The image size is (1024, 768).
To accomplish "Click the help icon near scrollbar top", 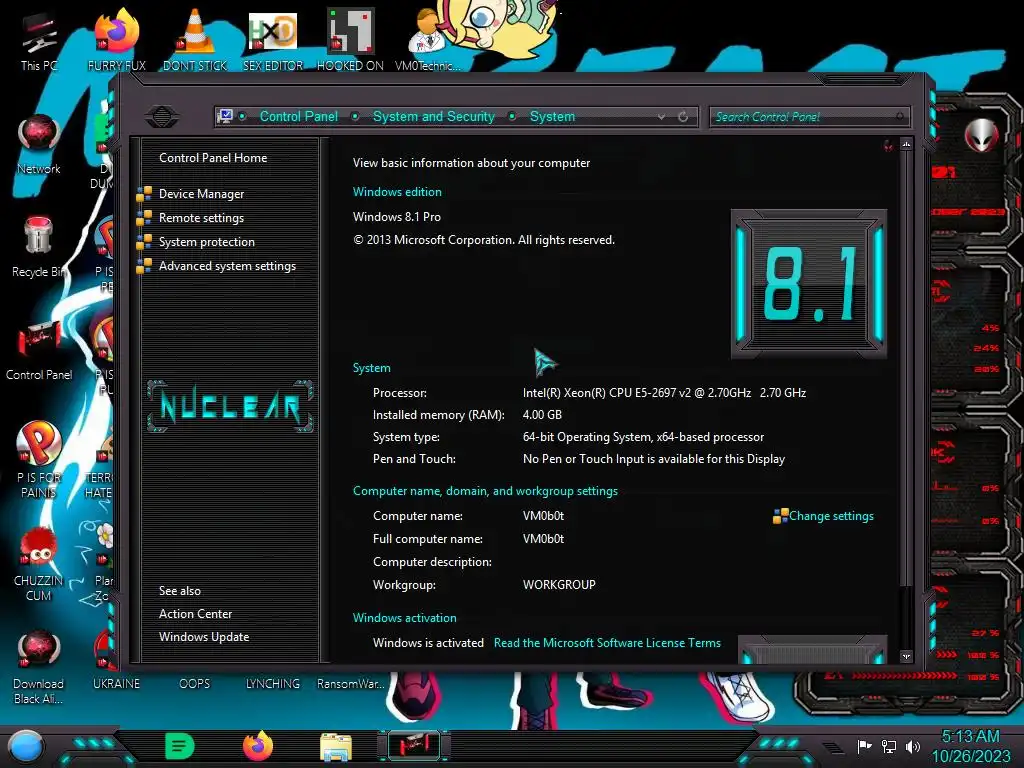I will 888,145.
